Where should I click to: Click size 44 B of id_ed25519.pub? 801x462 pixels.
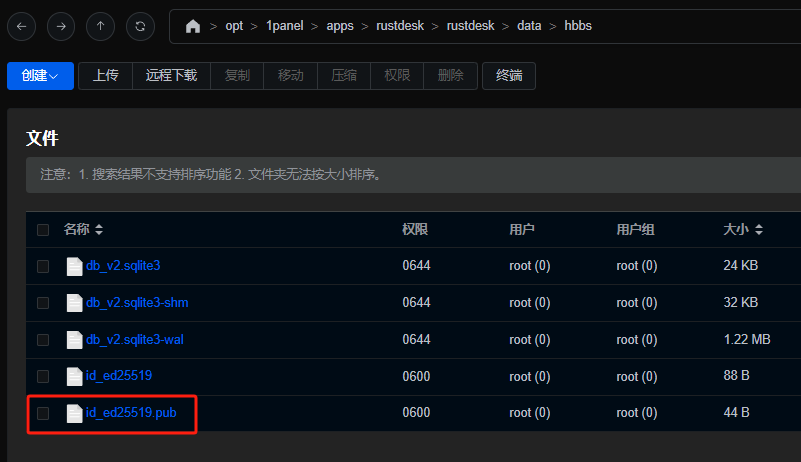click(x=736, y=412)
